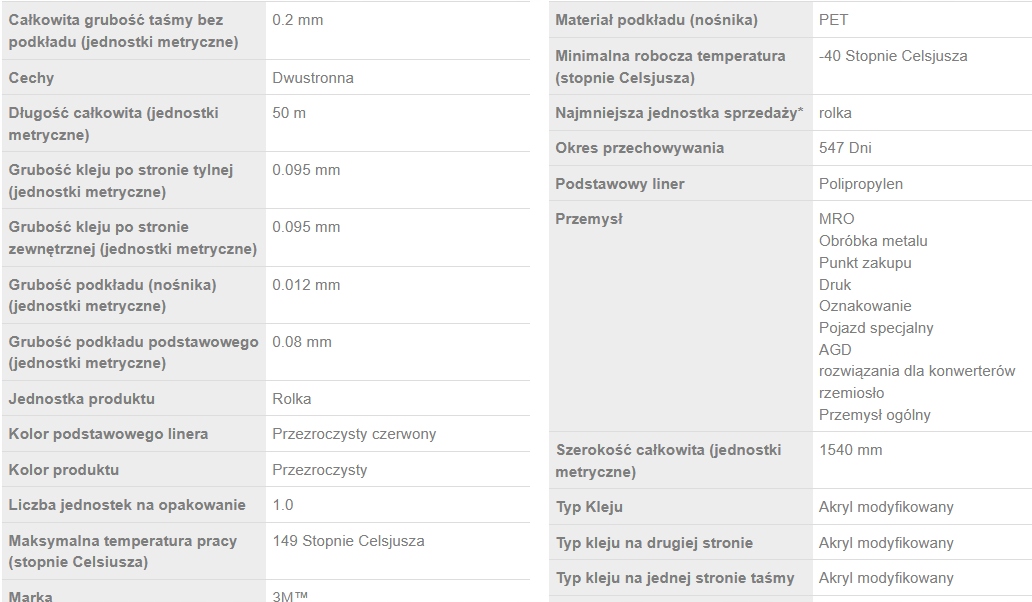Image resolution: width=1032 pixels, height=602 pixels.
Task: Click the "149 Stopnie Celsjusza" value
Action: tap(348, 541)
